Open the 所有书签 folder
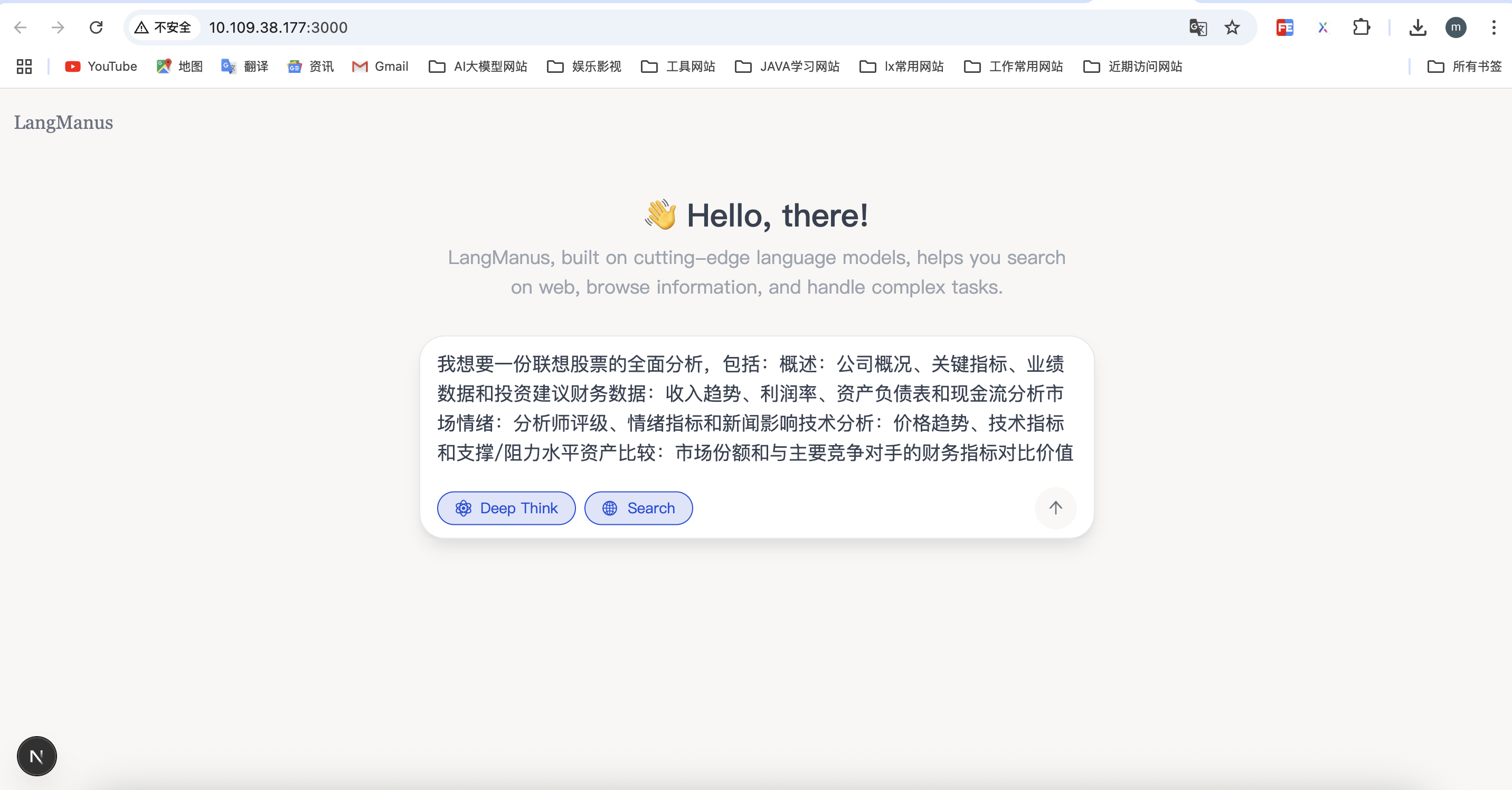1512x790 pixels. 1464,67
